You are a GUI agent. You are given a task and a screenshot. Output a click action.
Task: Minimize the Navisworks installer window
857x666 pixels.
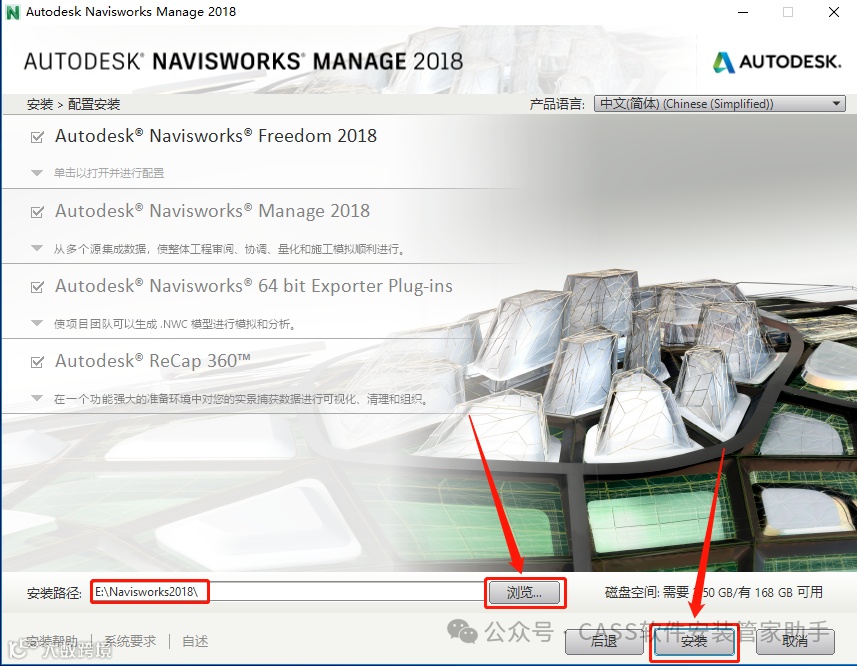(743, 12)
